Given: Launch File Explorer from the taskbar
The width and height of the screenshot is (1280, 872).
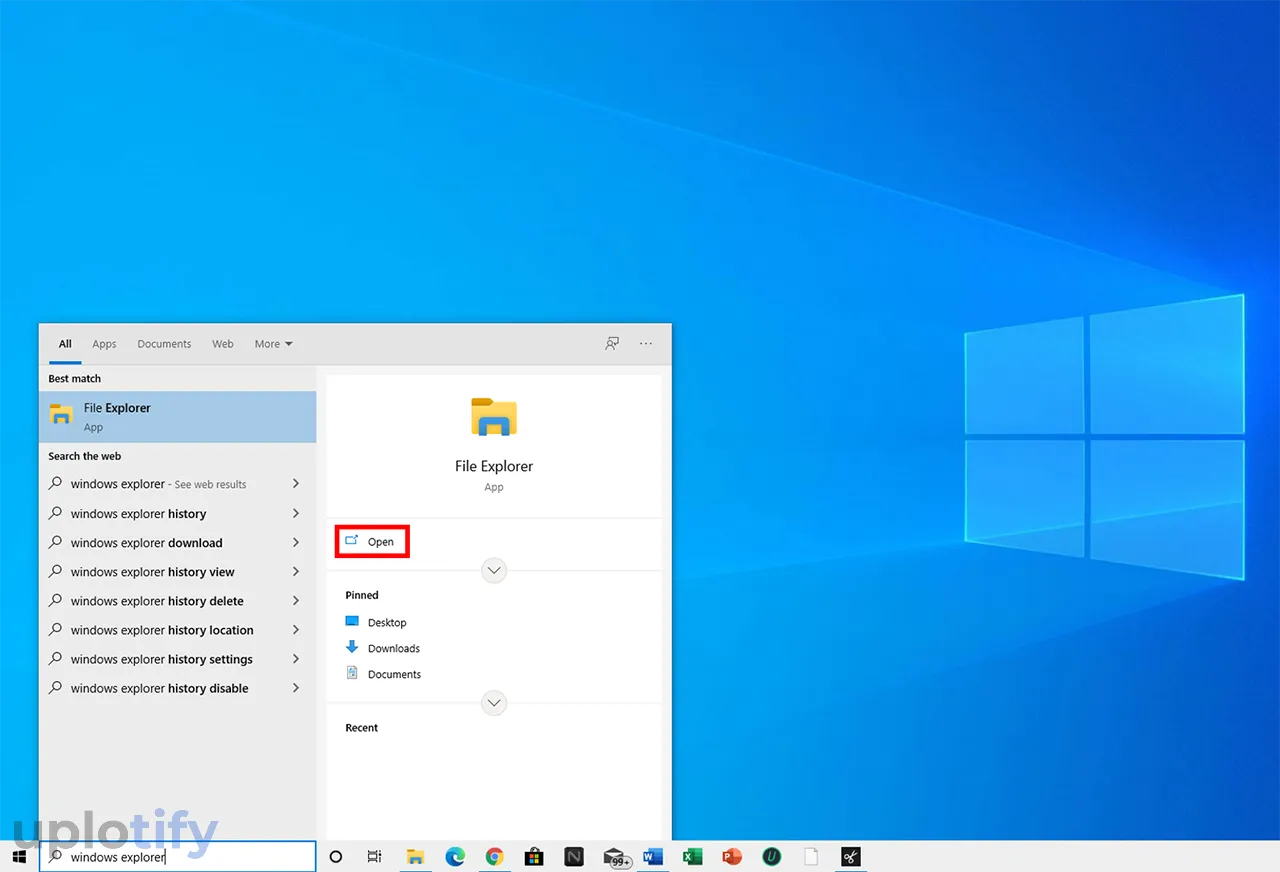Looking at the screenshot, I should pos(415,857).
